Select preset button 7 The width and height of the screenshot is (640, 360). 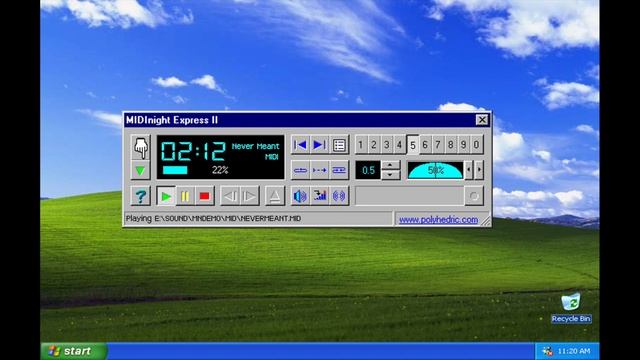tap(438, 145)
